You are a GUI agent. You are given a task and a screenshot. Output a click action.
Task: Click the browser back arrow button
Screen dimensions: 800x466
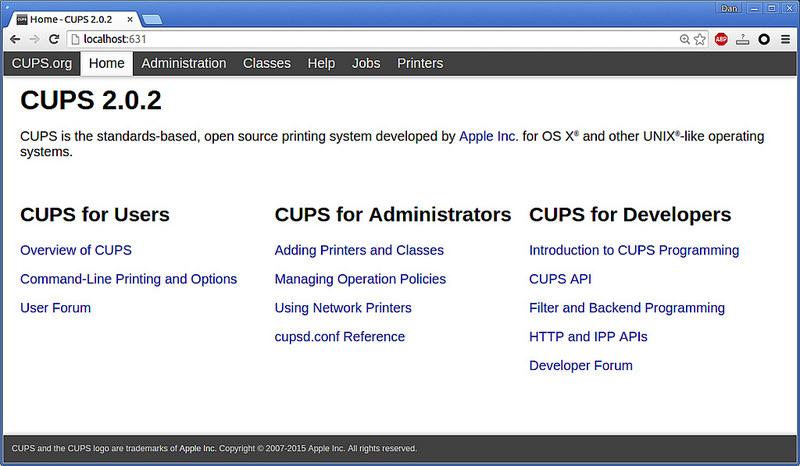(15, 38)
